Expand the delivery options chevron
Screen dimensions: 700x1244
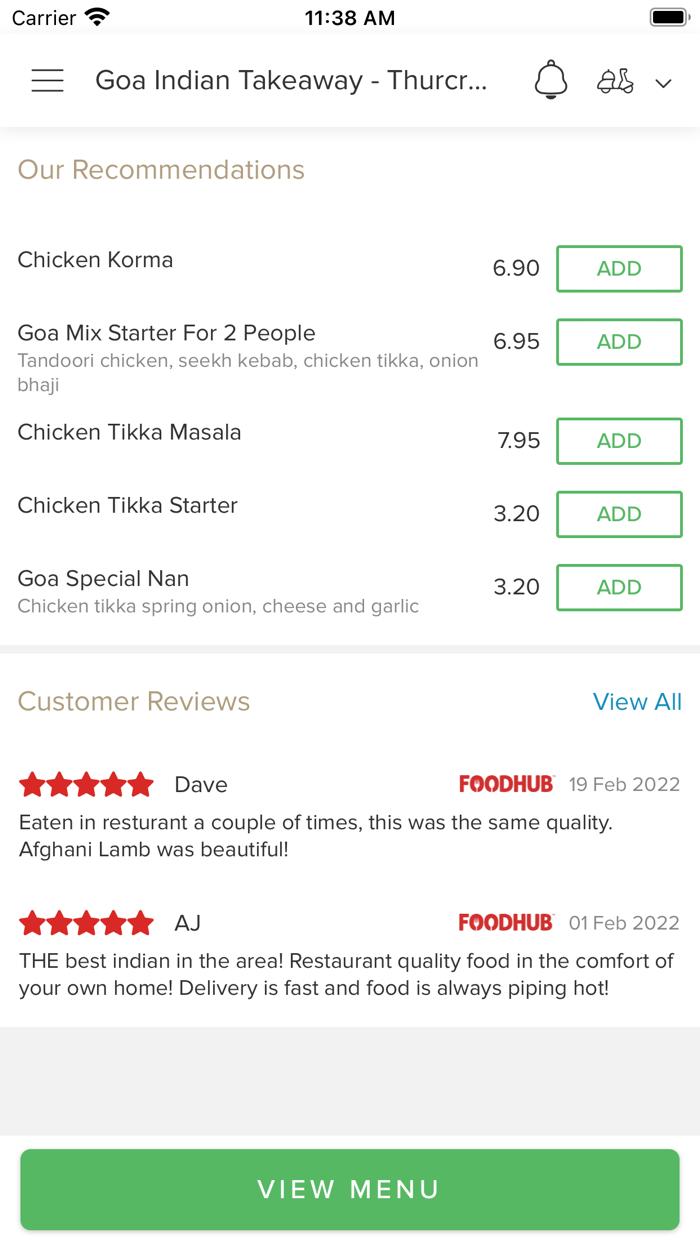(x=663, y=82)
